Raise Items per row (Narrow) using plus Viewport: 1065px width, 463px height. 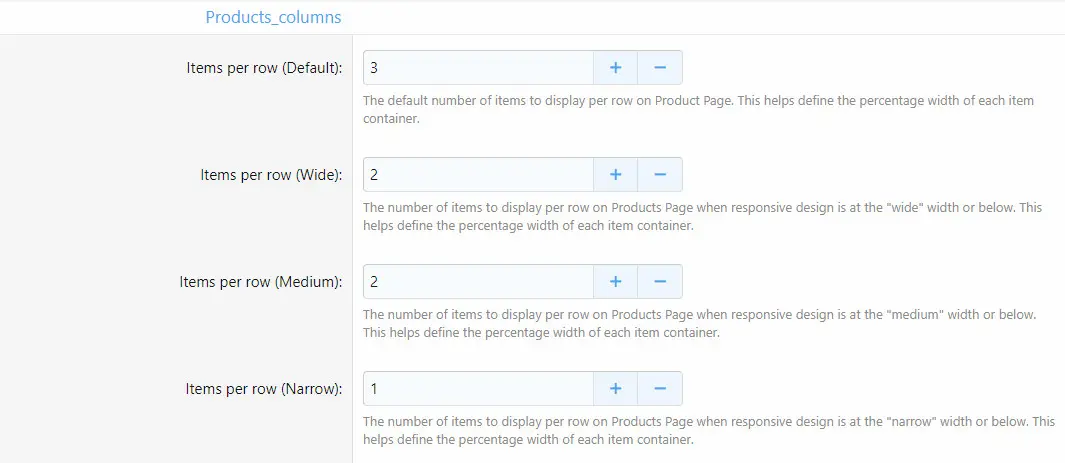click(615, 388)
